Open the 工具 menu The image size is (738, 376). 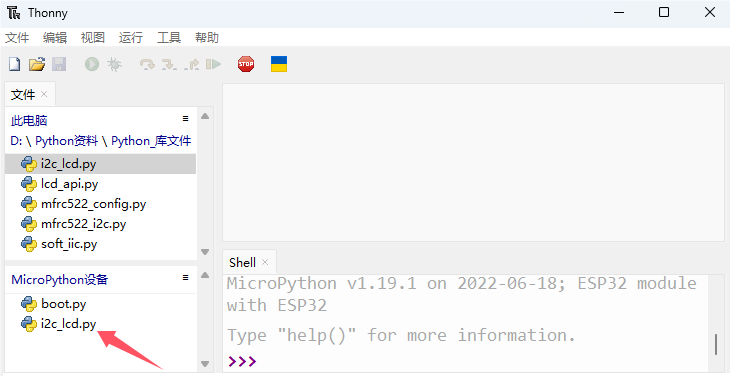(168, 38)
